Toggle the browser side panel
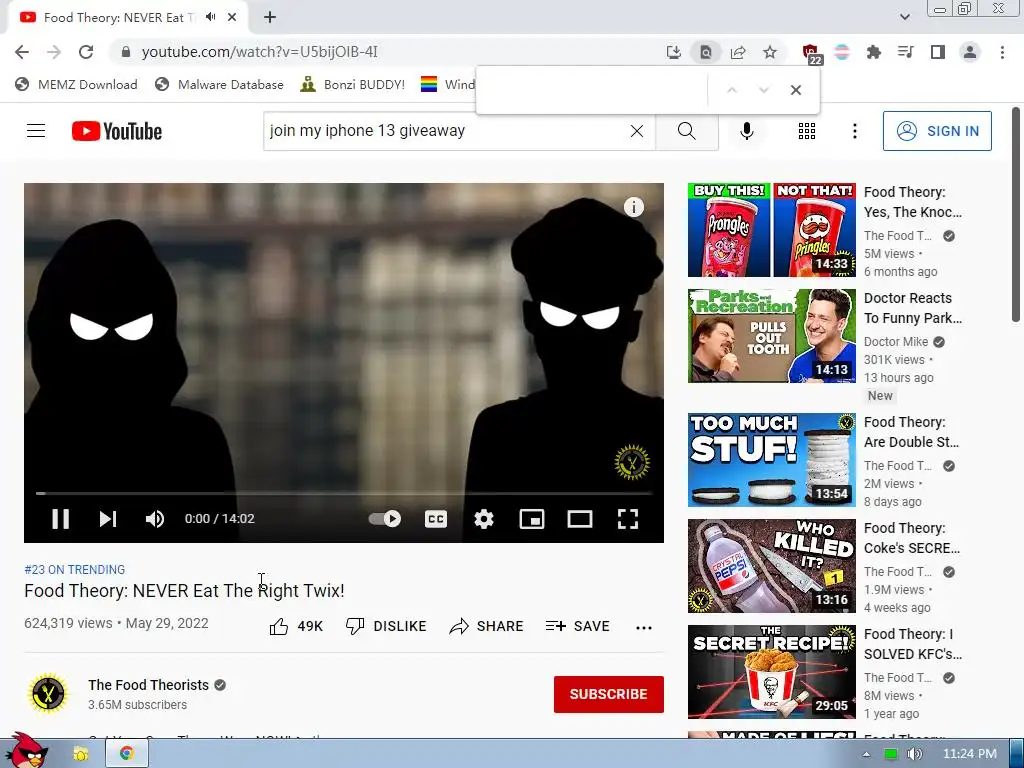Image resolution: width=1024 pixels, height=768 pixels. [938, 52]
